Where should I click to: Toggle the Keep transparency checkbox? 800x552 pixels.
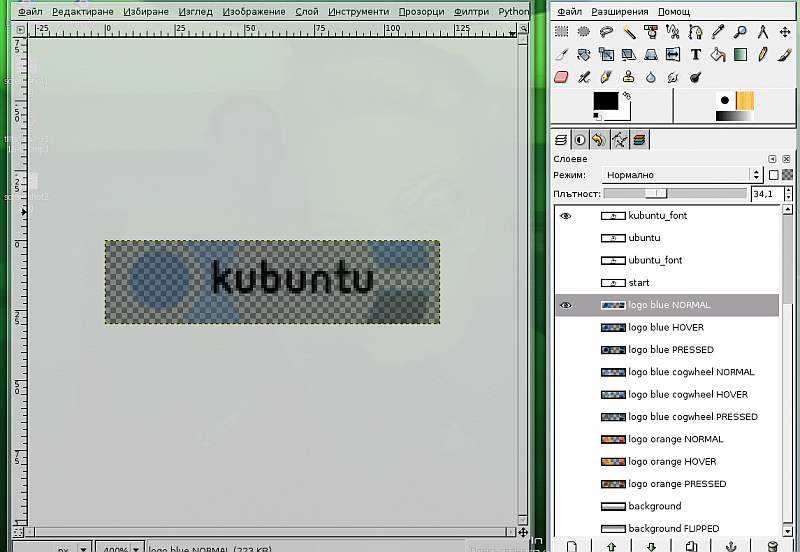773,175
